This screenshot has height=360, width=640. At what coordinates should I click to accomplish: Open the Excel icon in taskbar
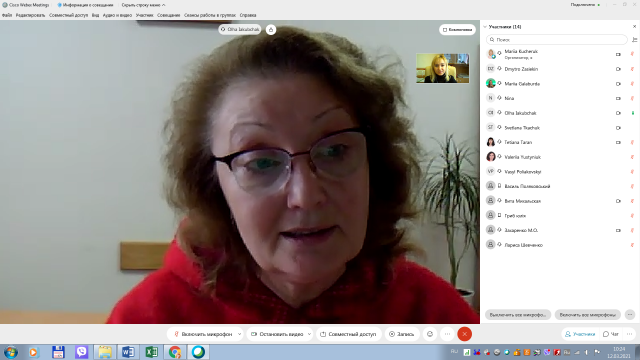tap(151, 352)
